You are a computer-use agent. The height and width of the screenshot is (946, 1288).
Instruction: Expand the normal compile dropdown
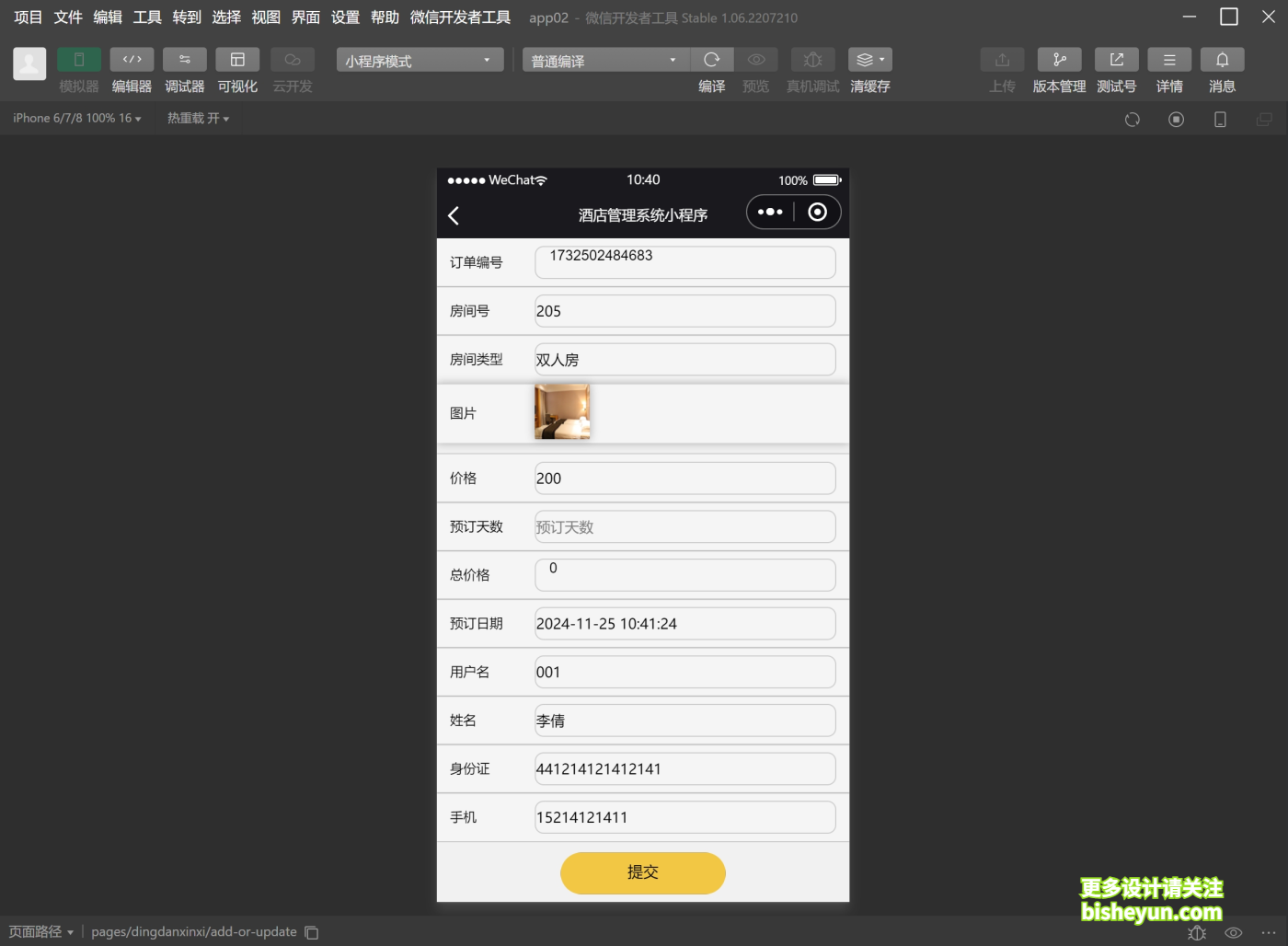click(x=604, y=61)
